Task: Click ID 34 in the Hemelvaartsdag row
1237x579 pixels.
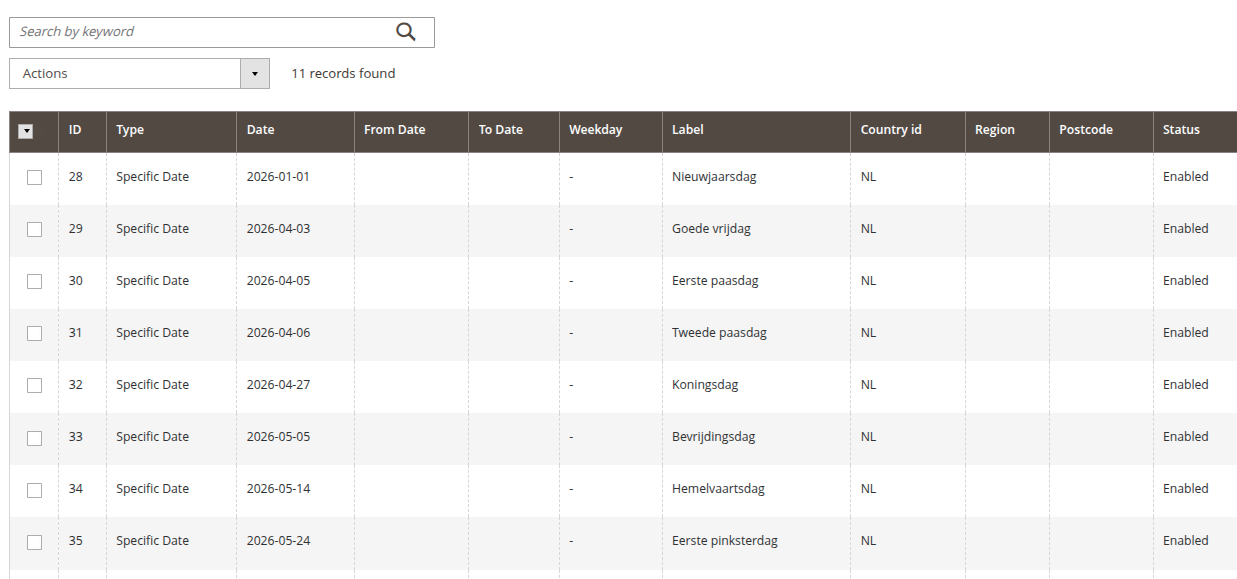Action: (x=76, y=489)
